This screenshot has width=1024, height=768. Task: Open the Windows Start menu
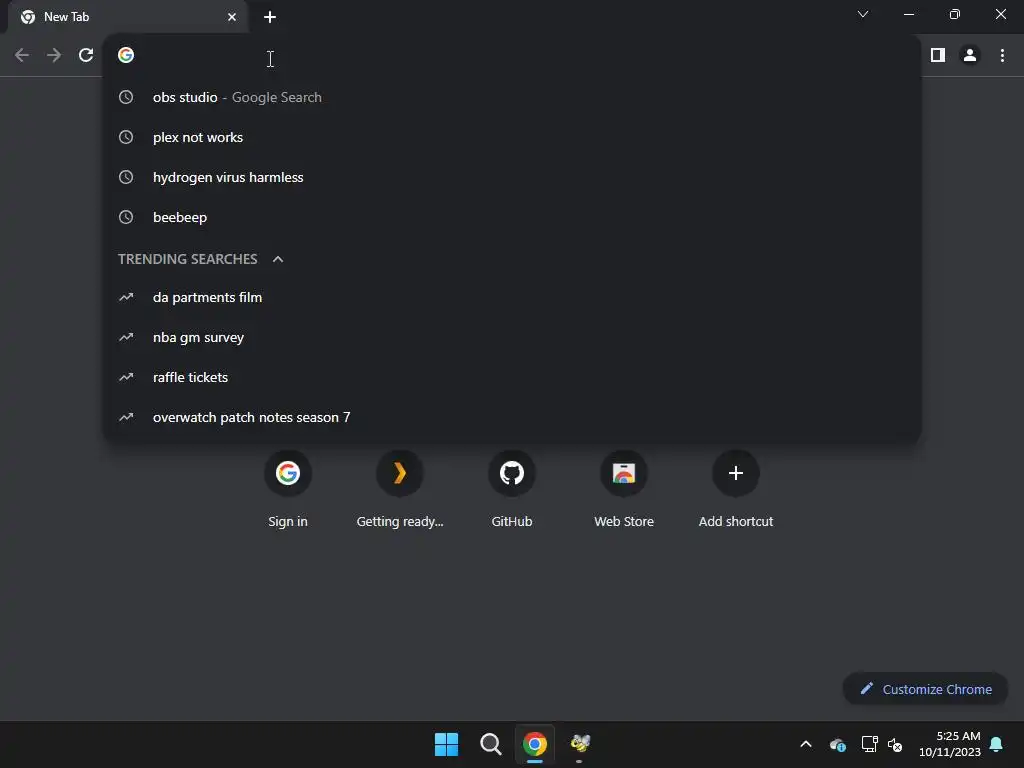(x=447, y=744)
